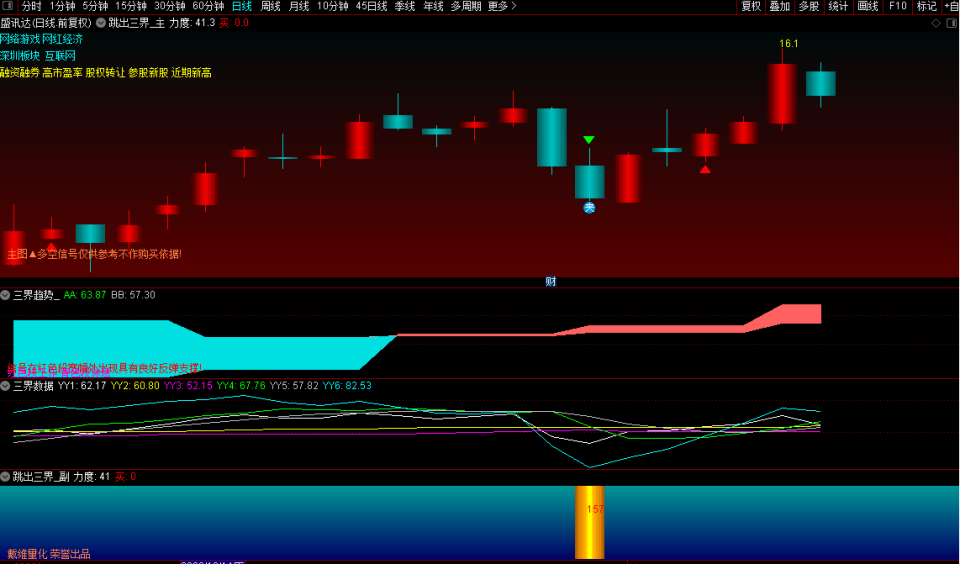Open the 跳出三界_主 indicator dropdown

click(x=101, y=22)
